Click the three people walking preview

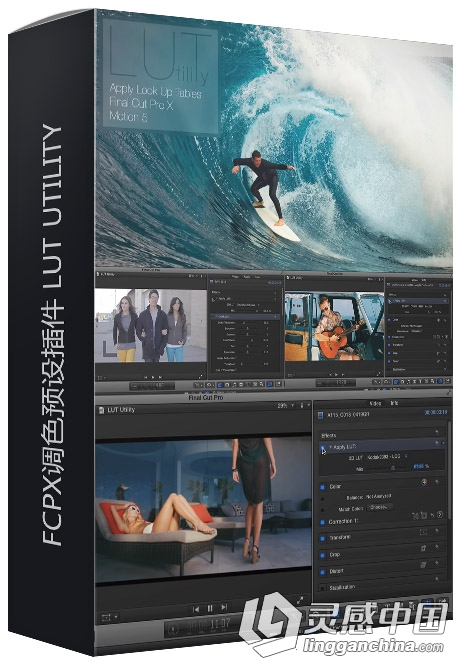pos(150,326)
